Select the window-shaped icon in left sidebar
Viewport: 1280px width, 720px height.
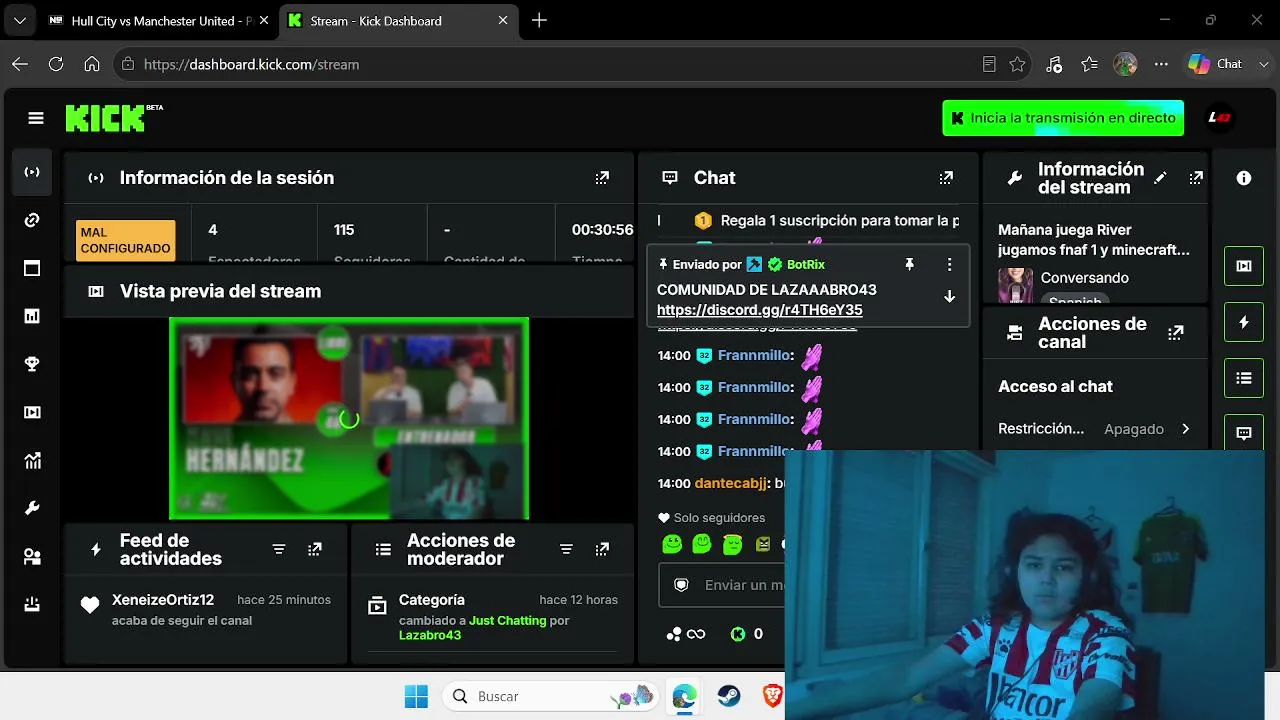click(32, 268)
